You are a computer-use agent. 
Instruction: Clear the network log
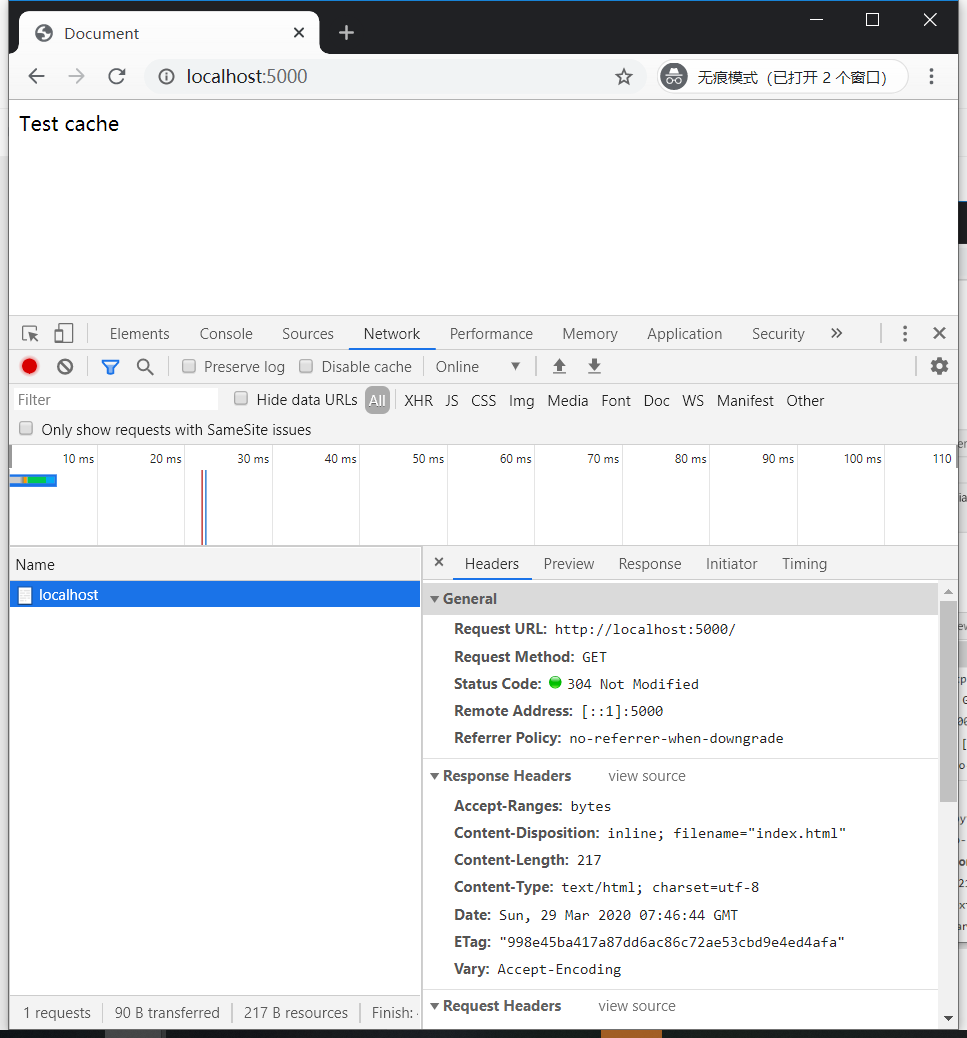click(65, 366)
